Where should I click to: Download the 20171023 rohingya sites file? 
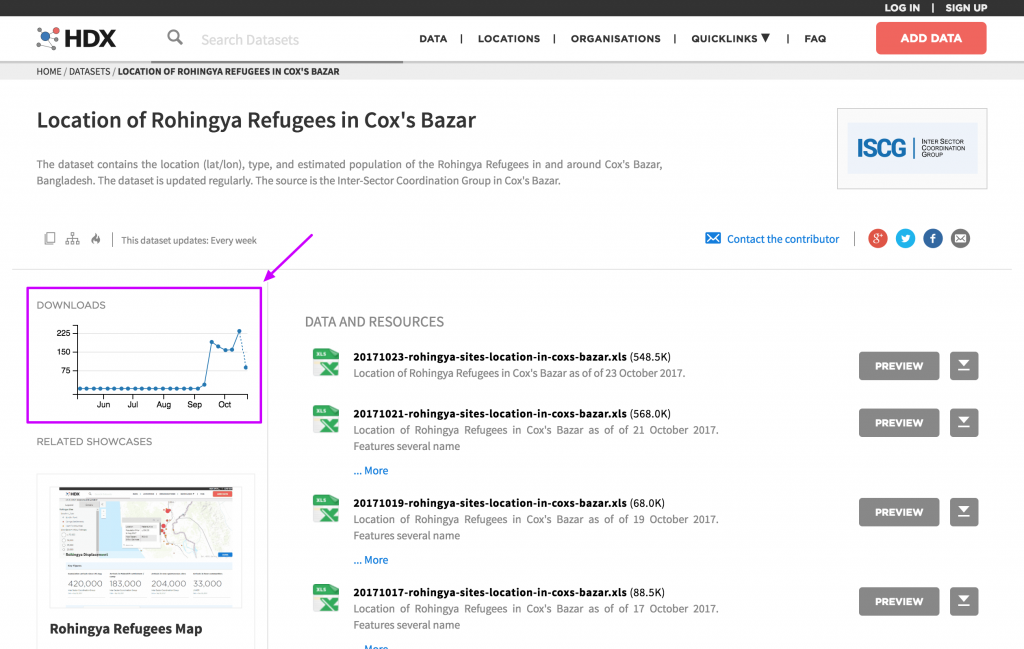[963, 366]
